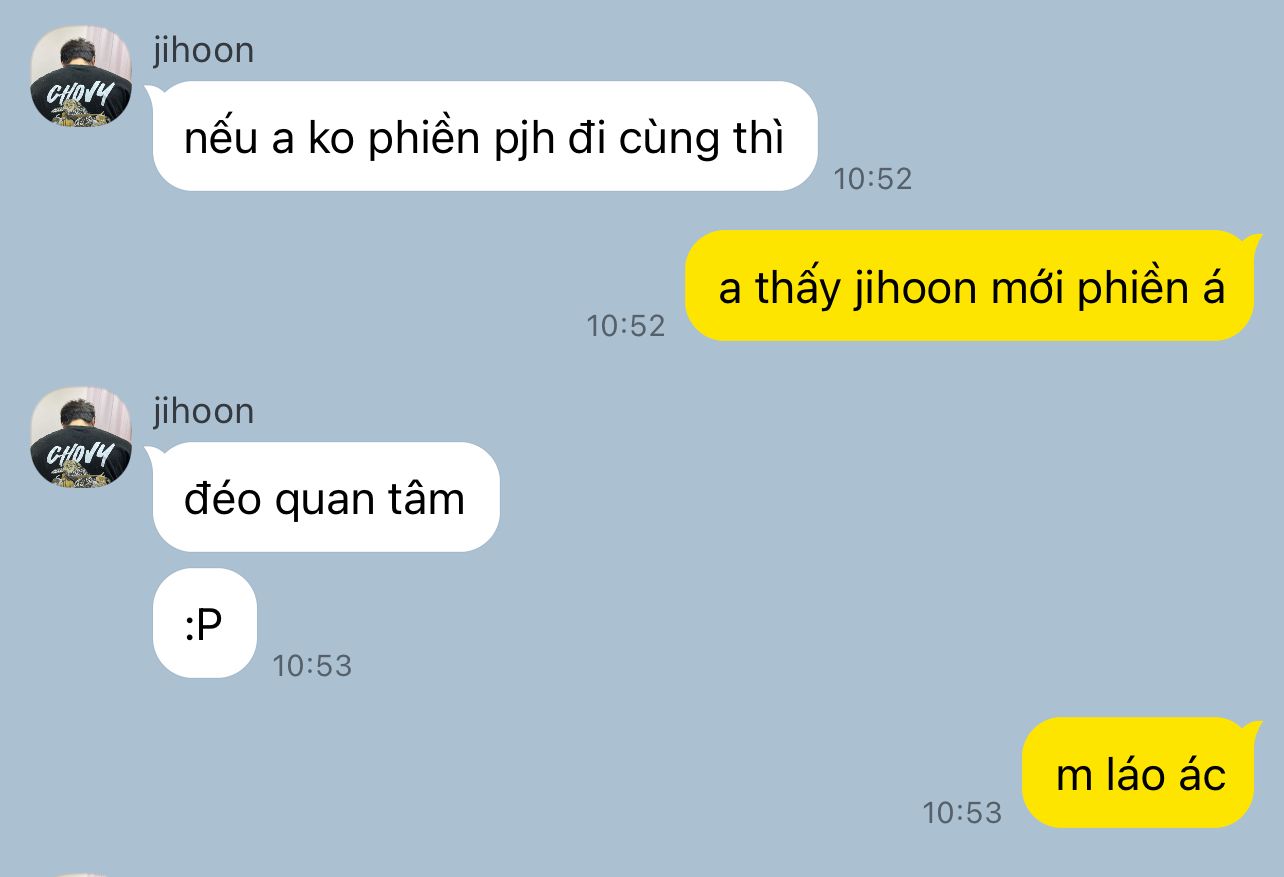Open the cut-off avatar at the bottom edge
This screenshot has width=1284, height=877.
coord(81,874)
